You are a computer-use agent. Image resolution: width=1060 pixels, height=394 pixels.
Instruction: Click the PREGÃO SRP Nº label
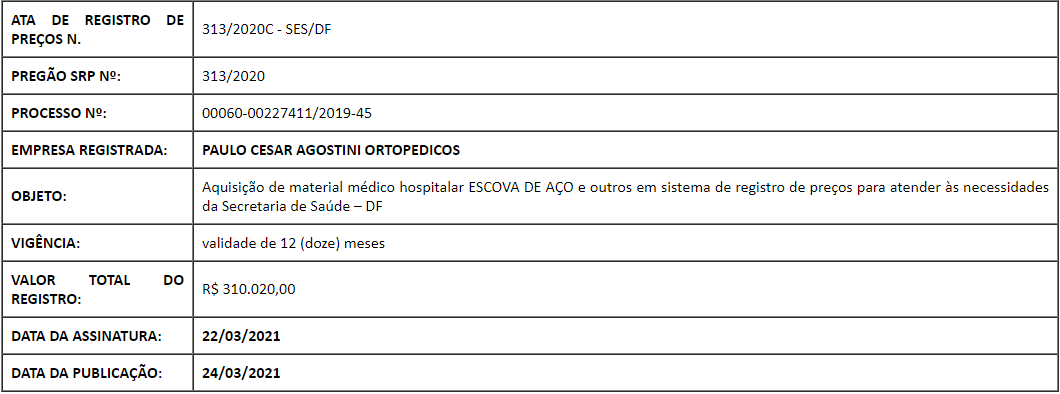click(66, 76)
